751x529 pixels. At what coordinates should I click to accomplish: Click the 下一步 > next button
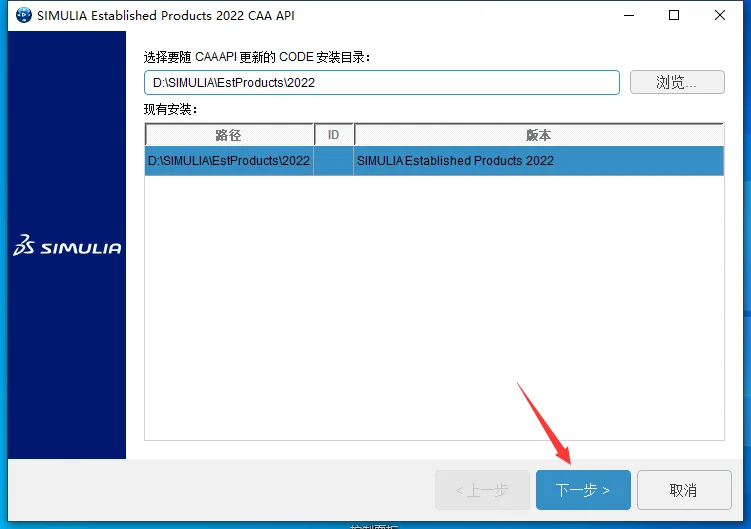coord(583,490)
